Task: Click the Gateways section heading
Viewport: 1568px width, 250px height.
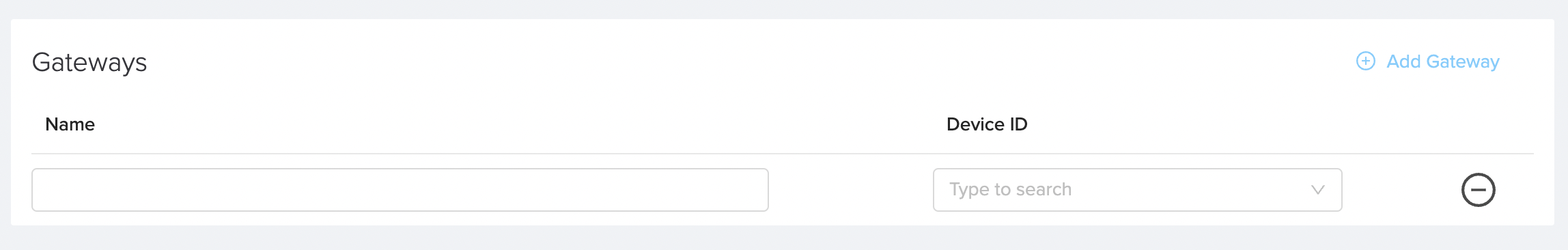Action: [89, 63]
